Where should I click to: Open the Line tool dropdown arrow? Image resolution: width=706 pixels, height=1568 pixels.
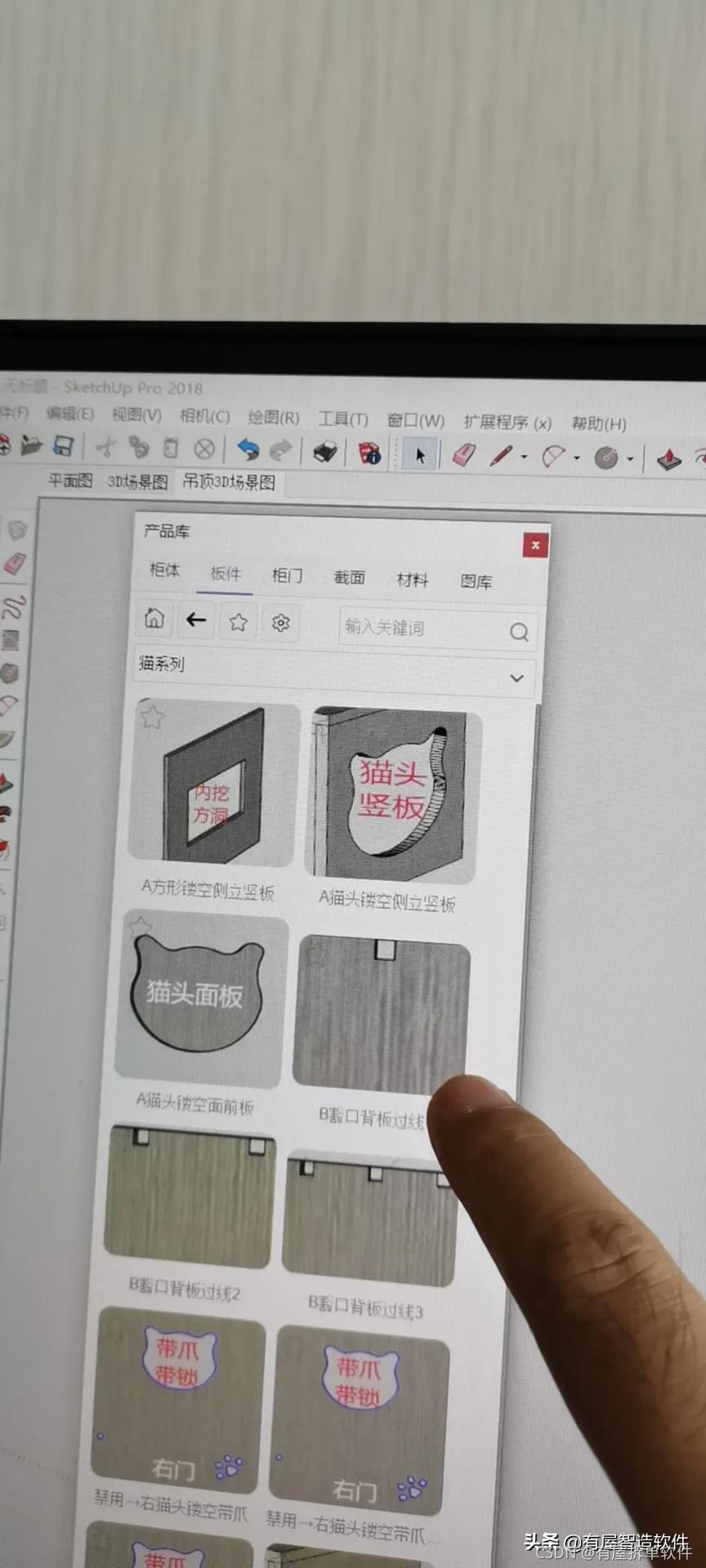524,457
